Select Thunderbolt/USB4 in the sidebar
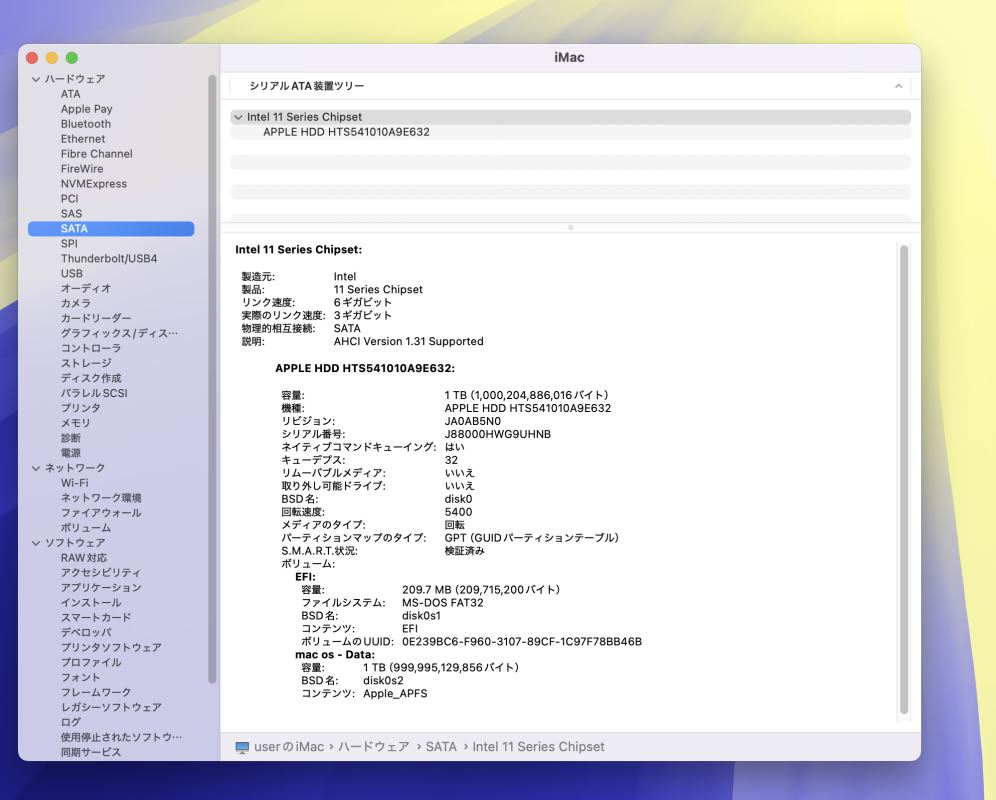Screen dimensions: 996x800 pos(108,259)
